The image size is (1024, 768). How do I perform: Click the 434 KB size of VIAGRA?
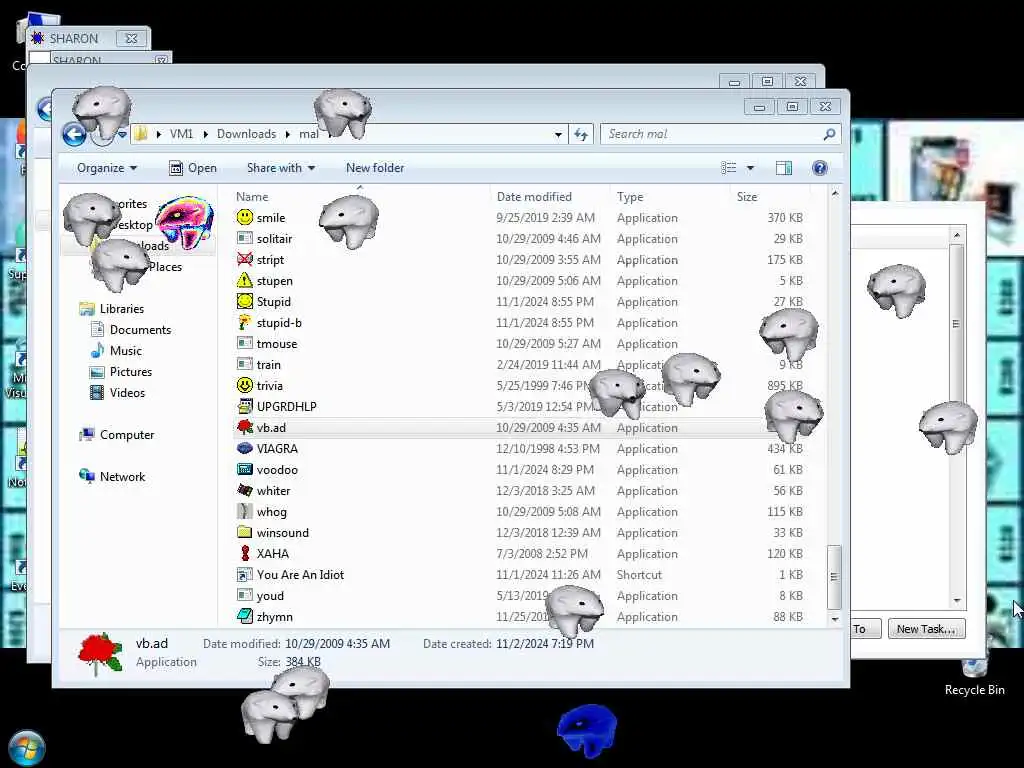tap(784, 449)
